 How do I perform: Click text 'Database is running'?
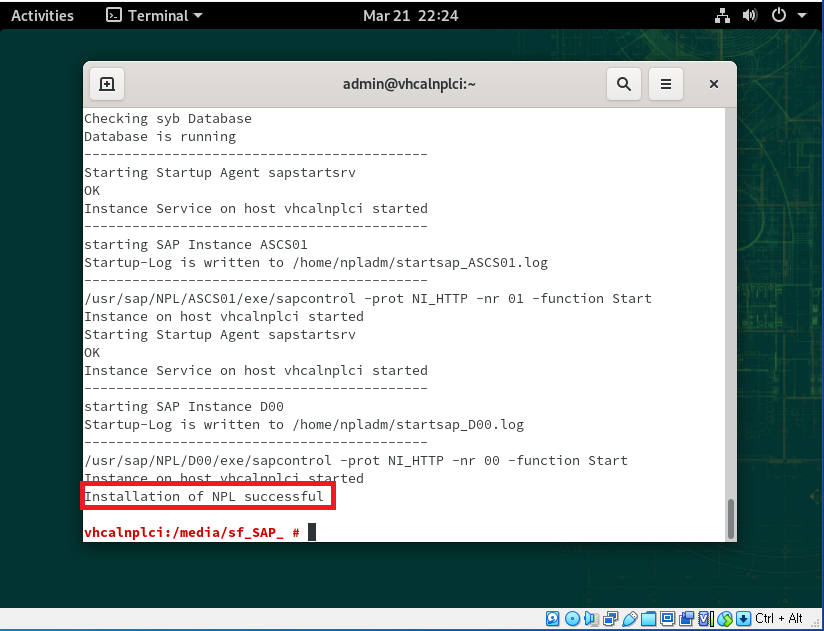click(x=160, y=137)
